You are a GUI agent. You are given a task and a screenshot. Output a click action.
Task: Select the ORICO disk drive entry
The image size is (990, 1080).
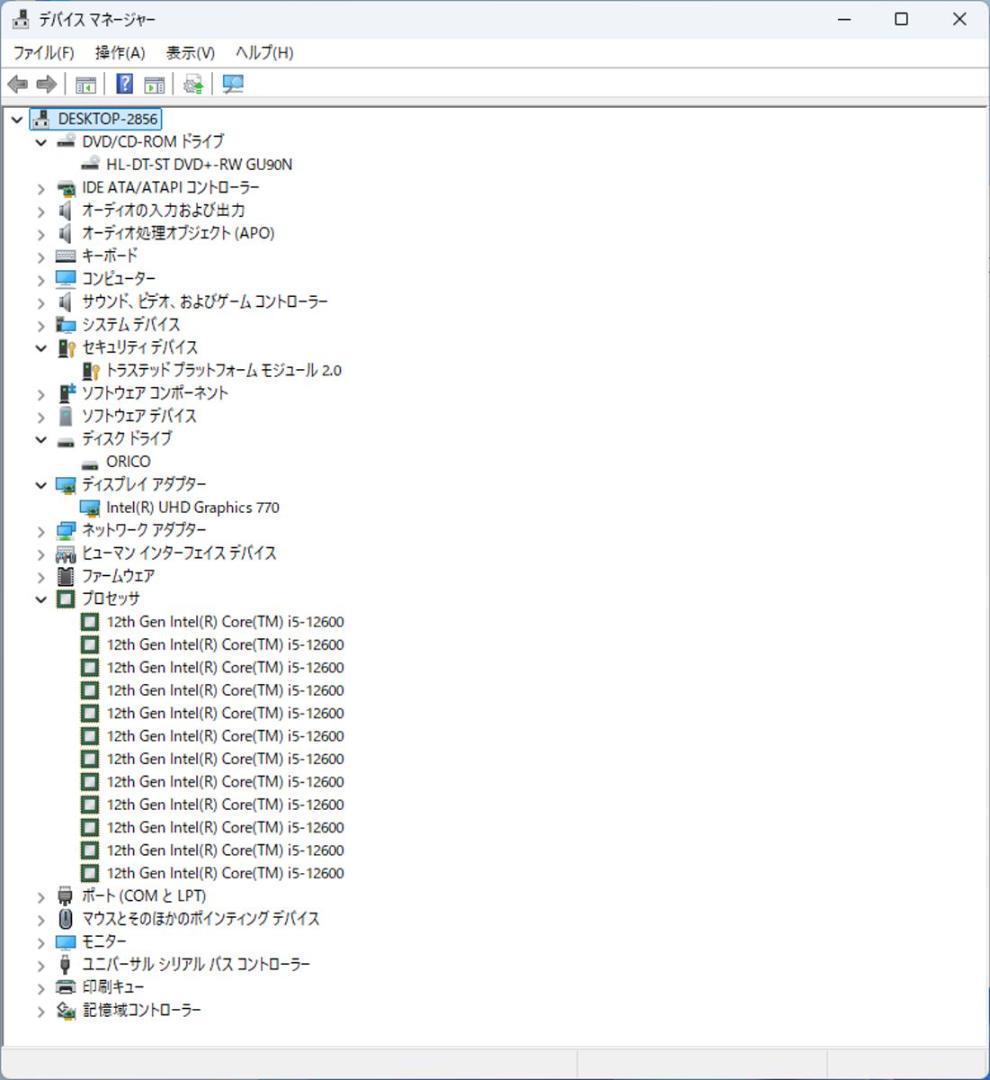click(129, 461)
